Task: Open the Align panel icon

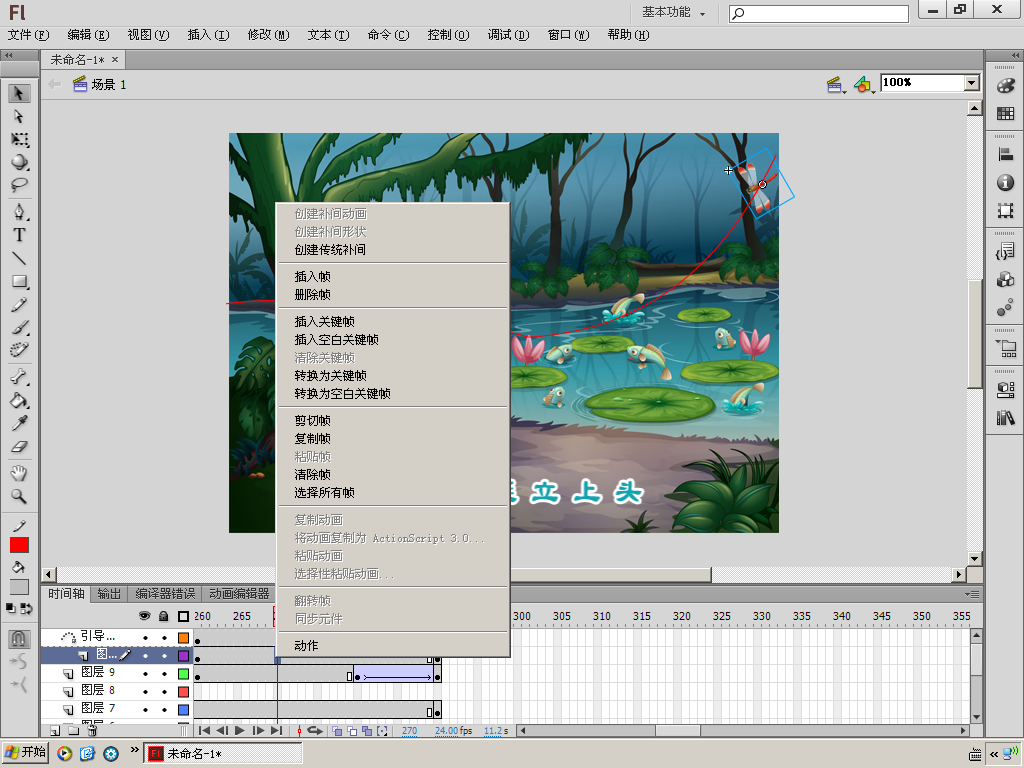Action: (1006, 155)
